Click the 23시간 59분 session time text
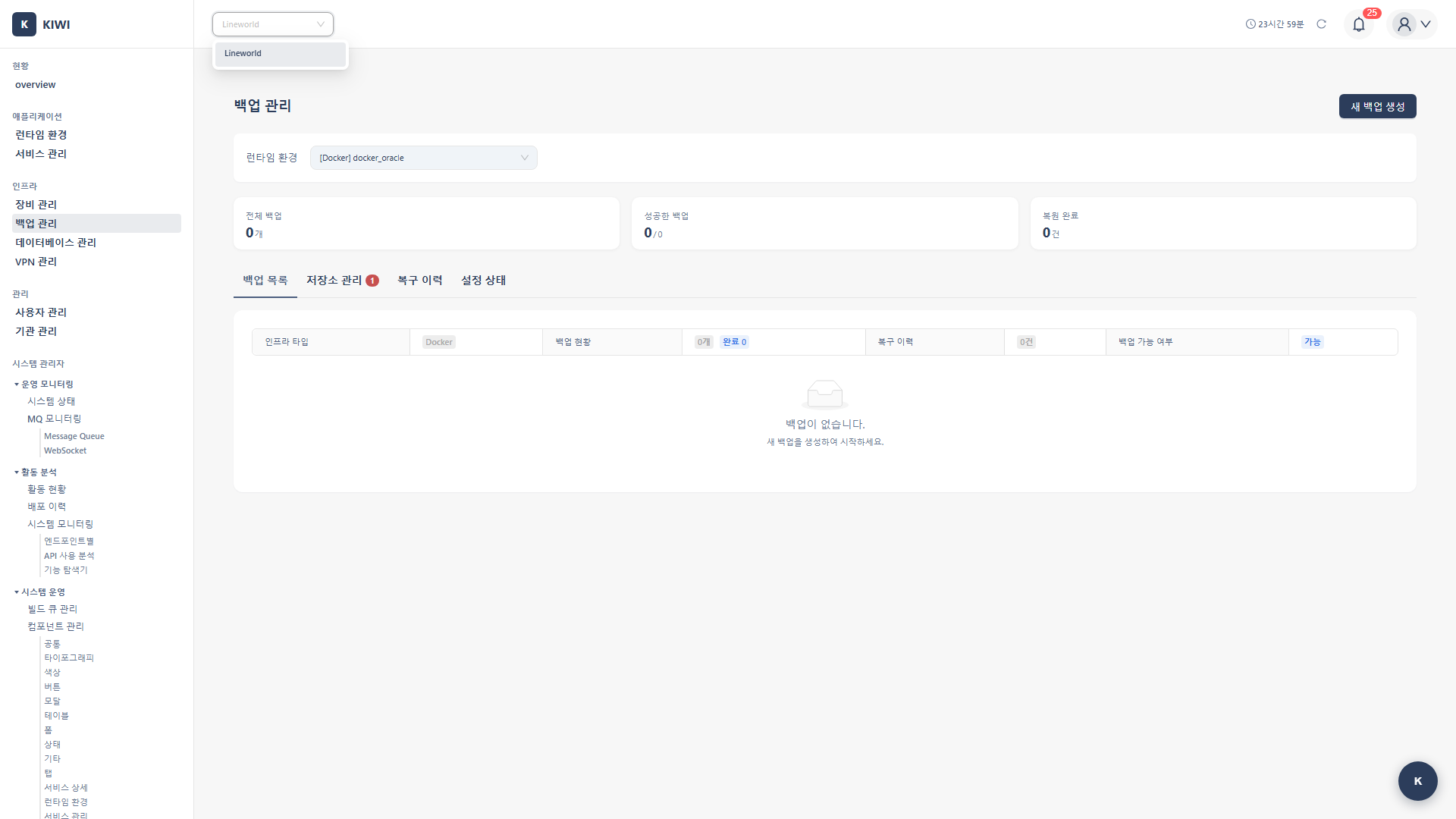 pos(1281,24)
